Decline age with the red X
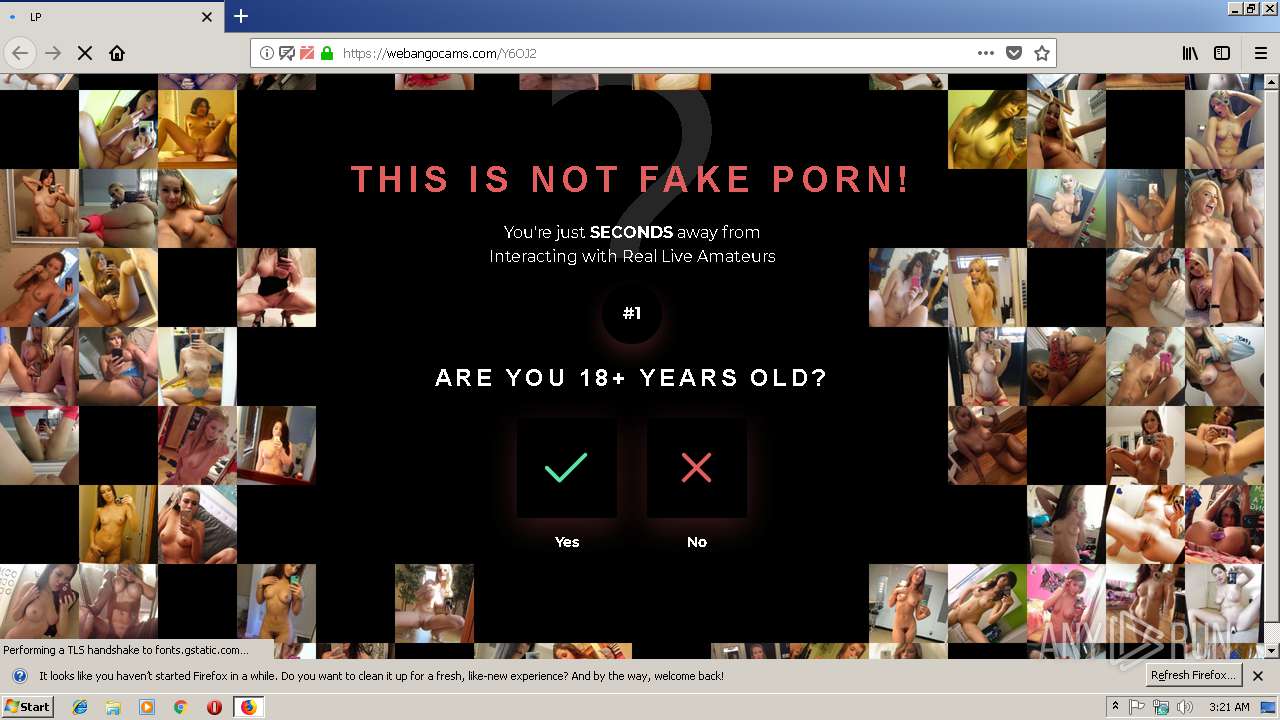 click(696, 467)
